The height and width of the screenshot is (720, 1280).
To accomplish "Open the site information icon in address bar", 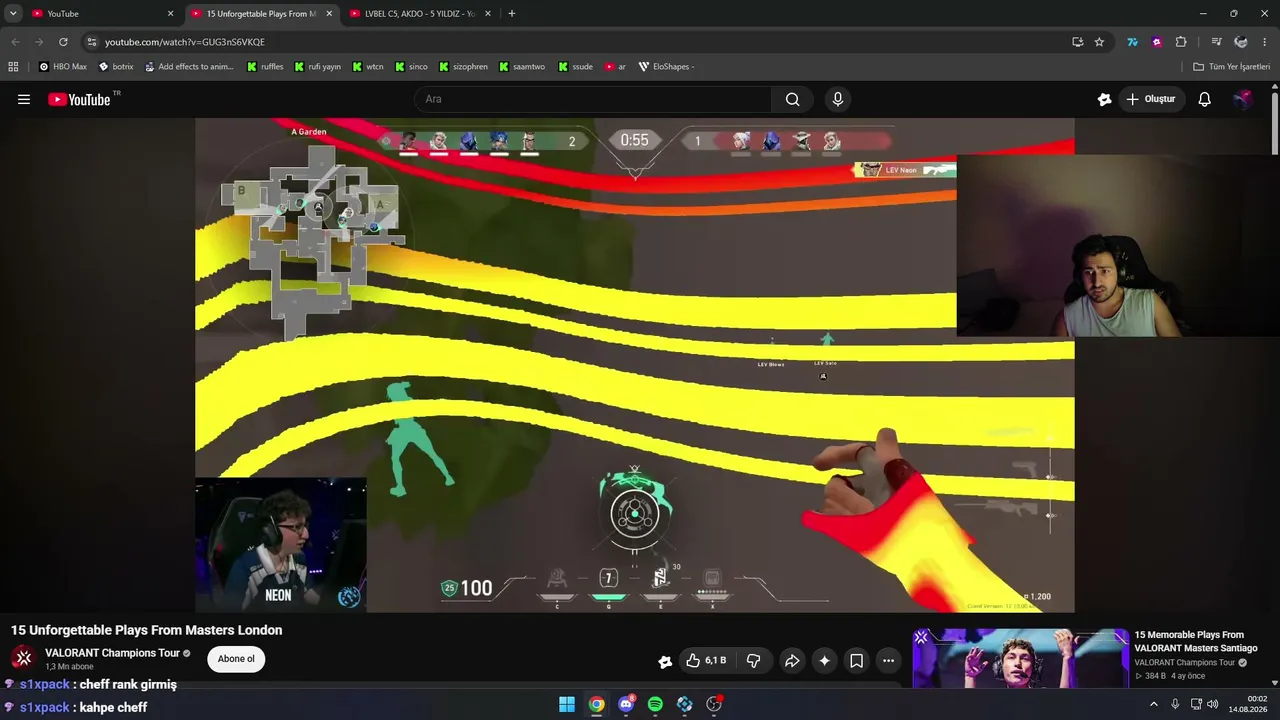I will [x=92, y=42].
